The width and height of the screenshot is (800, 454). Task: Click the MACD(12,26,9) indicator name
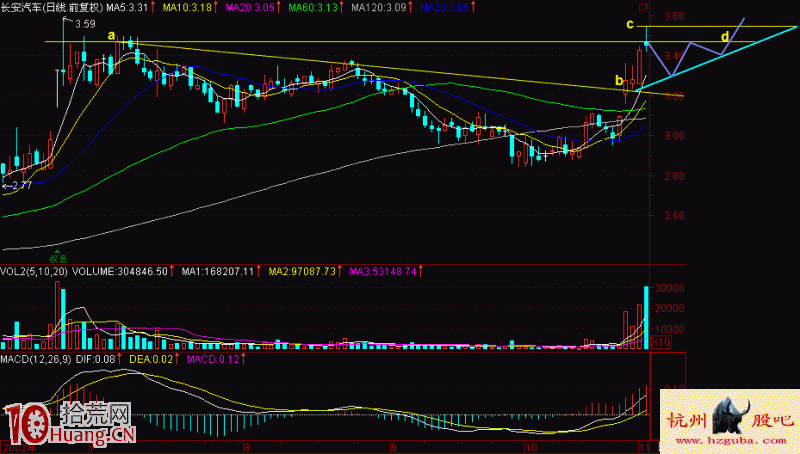pos(36,359)
